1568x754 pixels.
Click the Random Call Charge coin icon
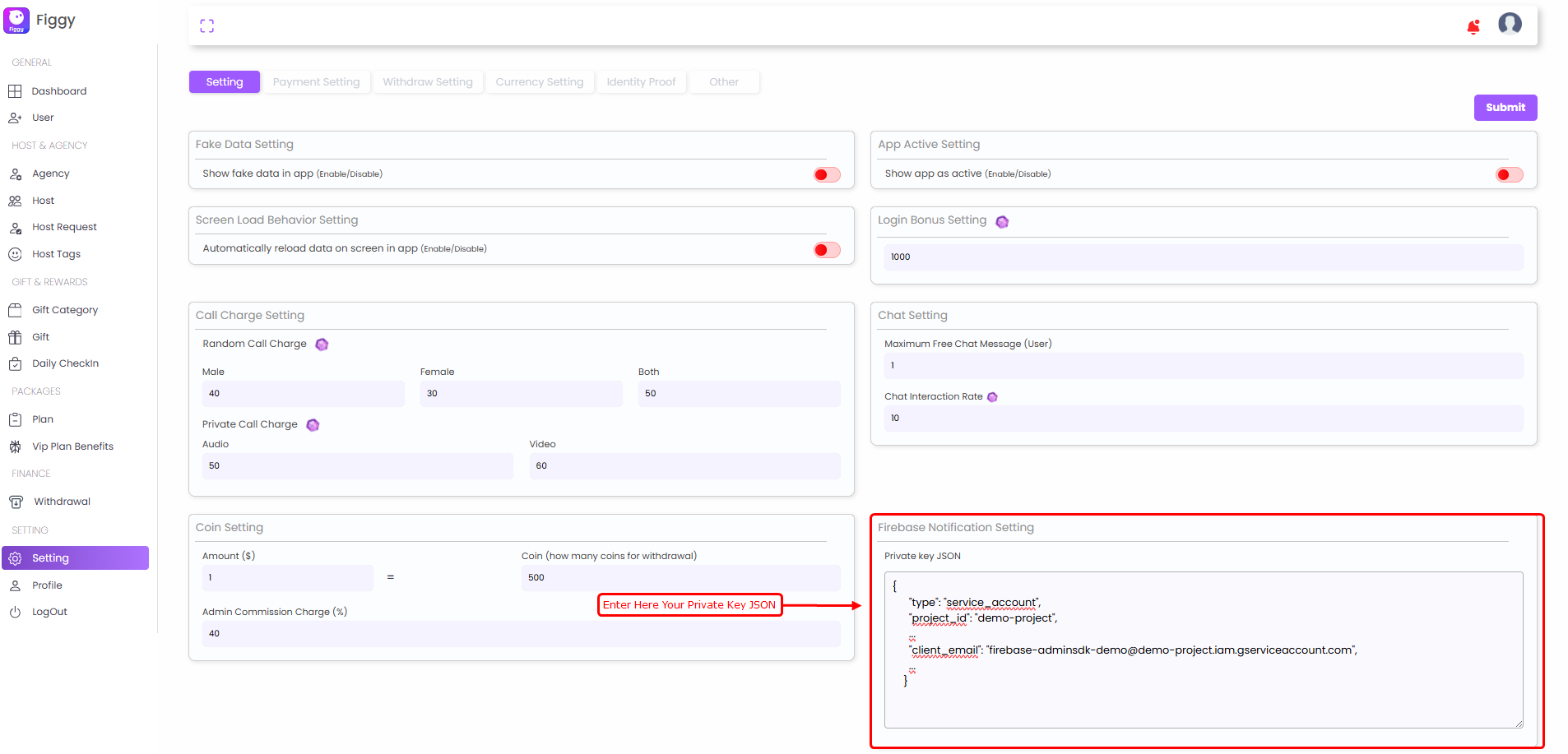322,345
